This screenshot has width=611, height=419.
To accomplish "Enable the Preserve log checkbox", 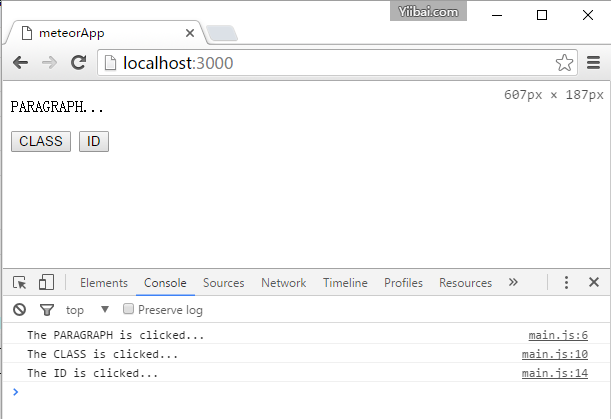I will click(128, 310).
